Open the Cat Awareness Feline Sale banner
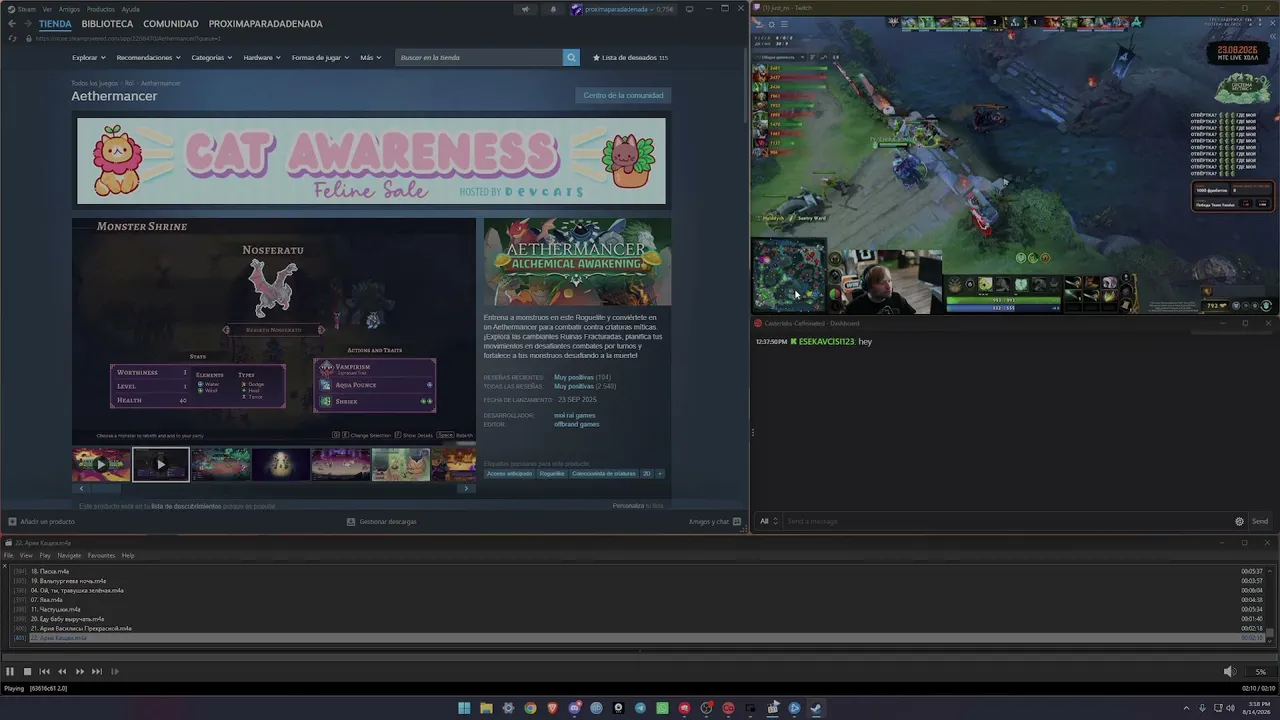 (371, 161)
